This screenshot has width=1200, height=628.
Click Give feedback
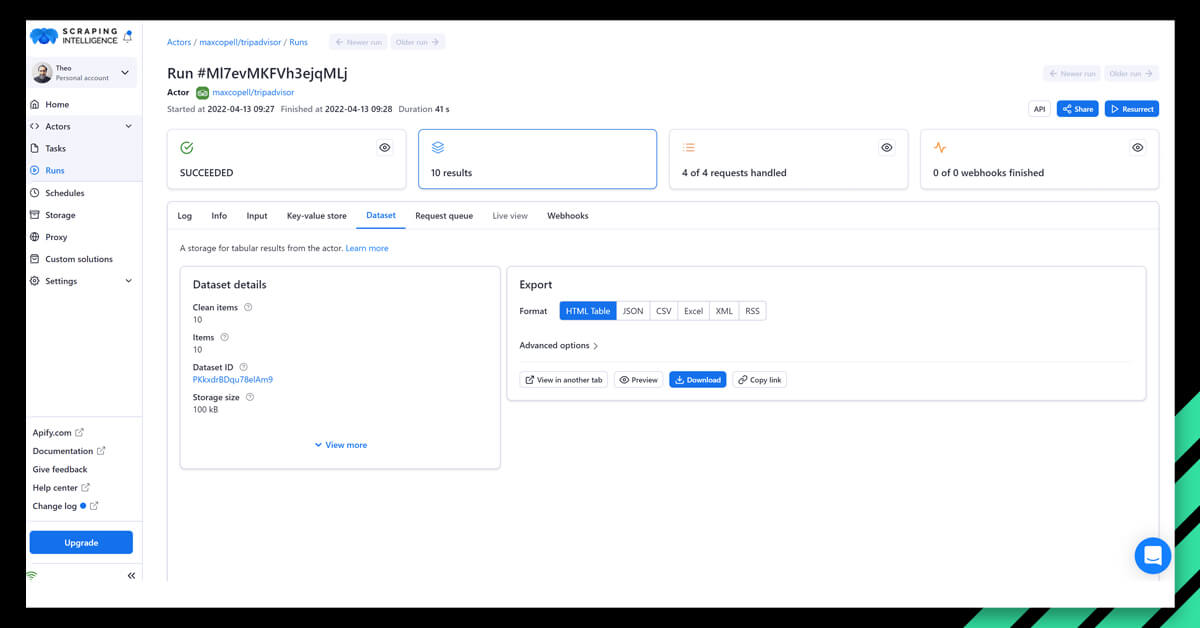(x=60, y=469)
